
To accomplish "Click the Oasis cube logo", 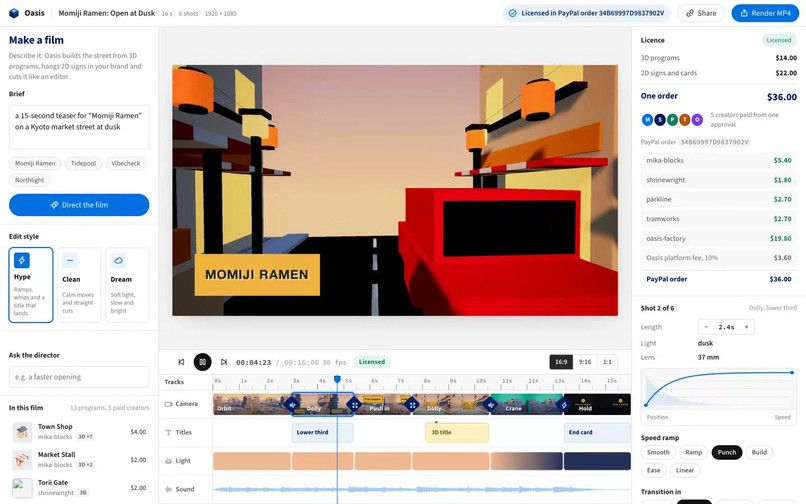I will pos(14,13).
